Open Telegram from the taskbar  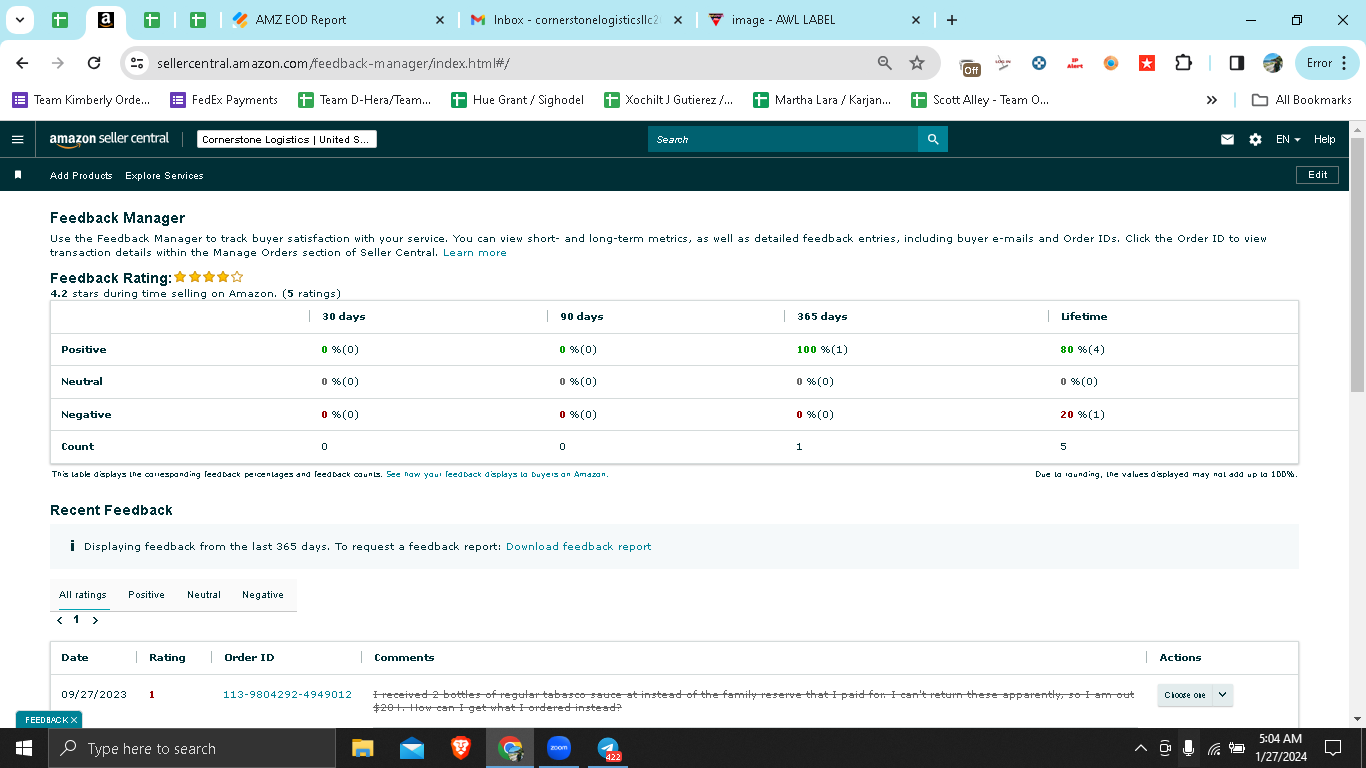tap(608, 748)
